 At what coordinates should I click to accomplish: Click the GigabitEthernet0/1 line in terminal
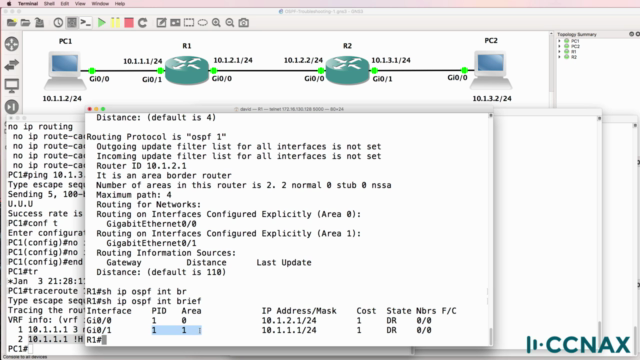[x=151, y=243]
